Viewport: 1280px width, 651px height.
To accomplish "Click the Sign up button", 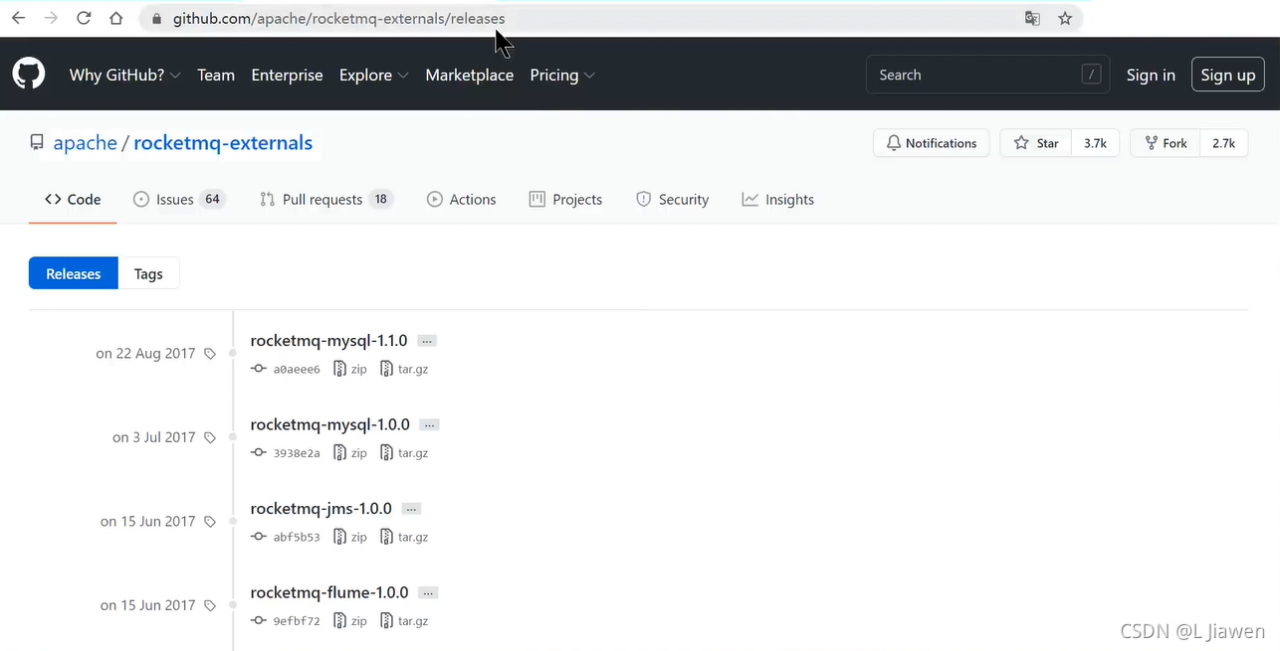I will click(1228, 75).
